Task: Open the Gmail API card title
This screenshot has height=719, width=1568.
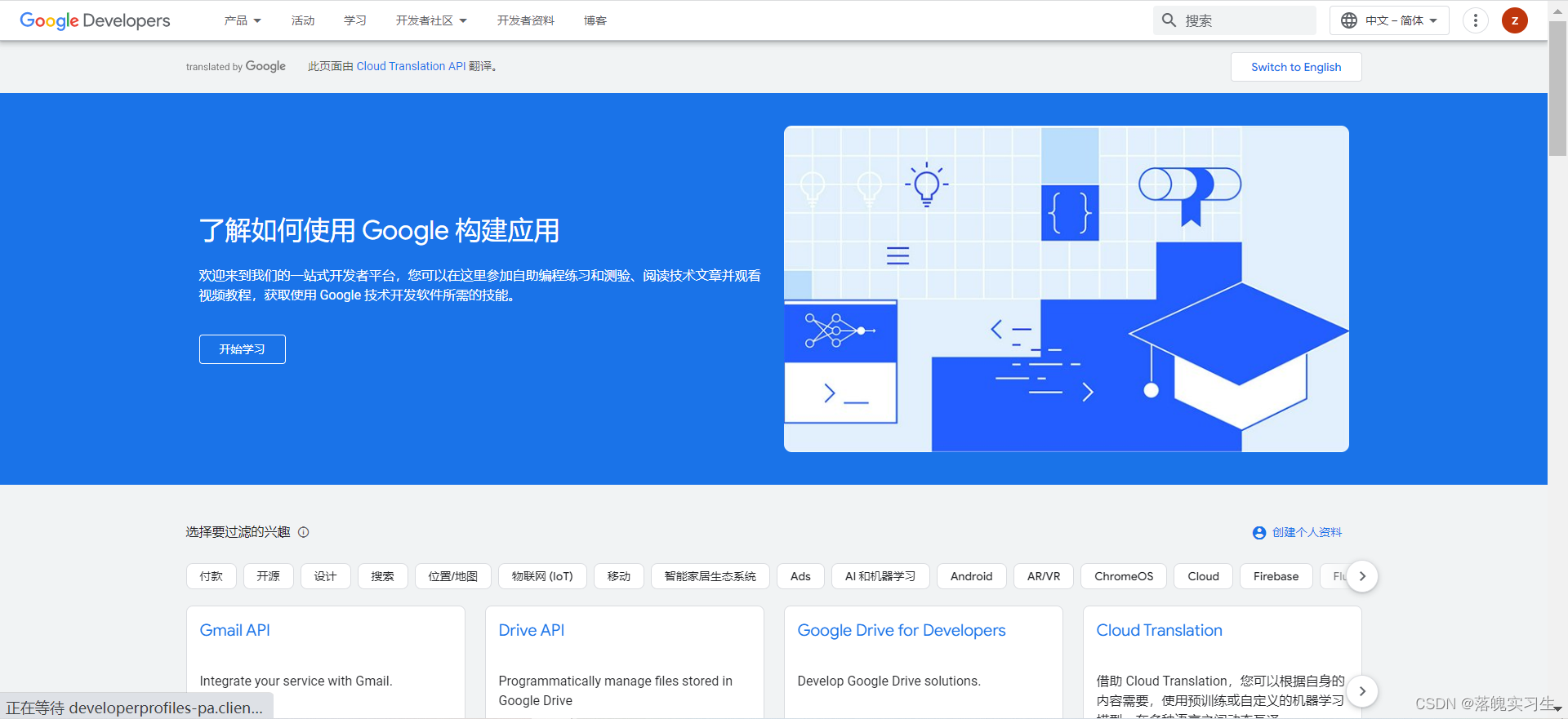Action: [x=235, y=630]
